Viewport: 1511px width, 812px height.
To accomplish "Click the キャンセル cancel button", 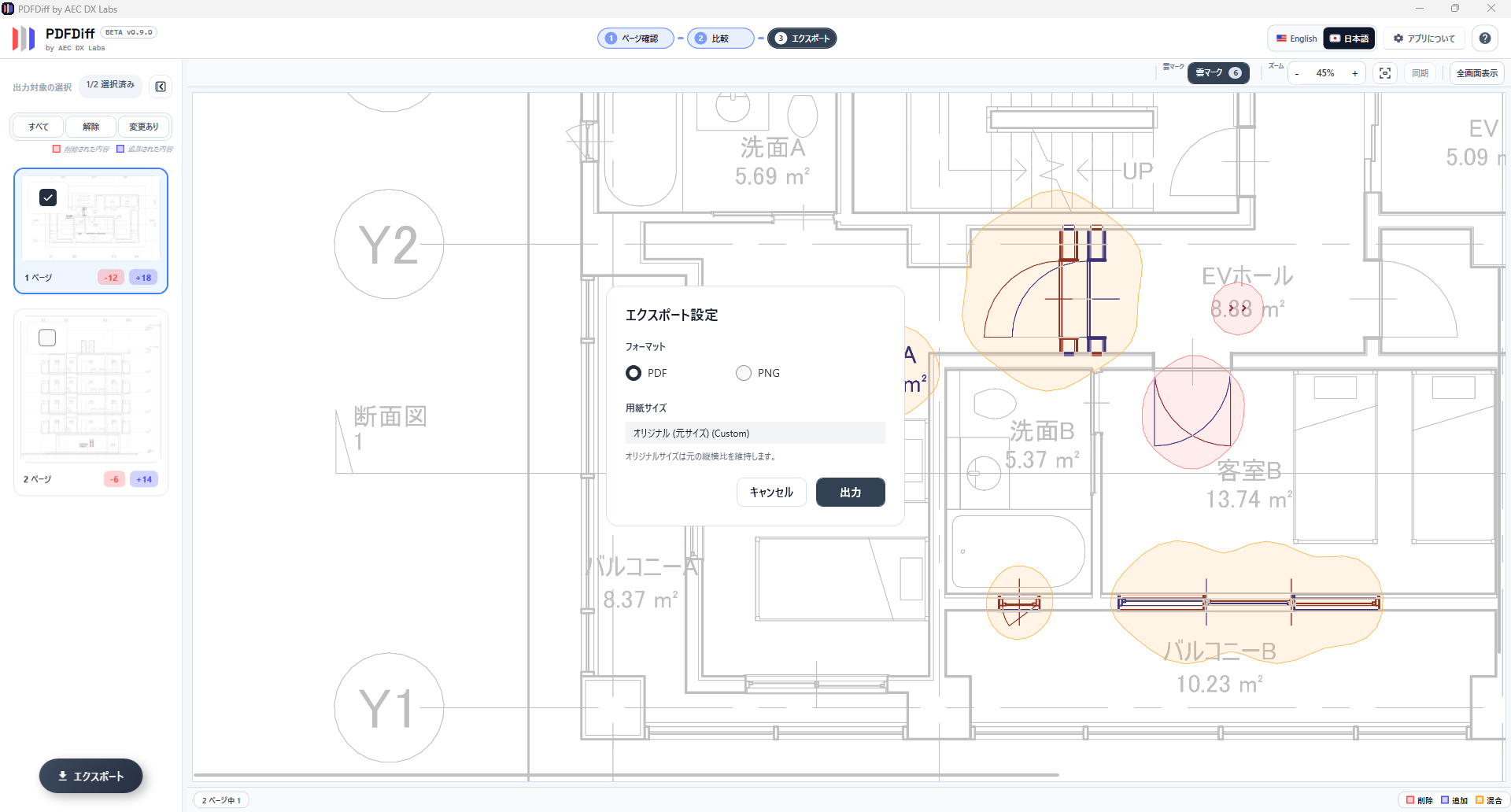I will click(x=771, y=493).
